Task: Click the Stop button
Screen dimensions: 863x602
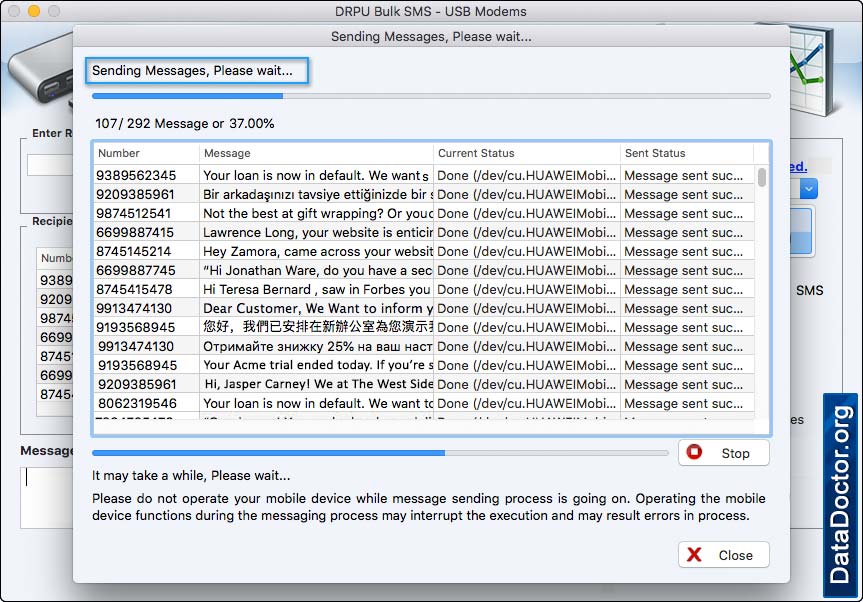Action: point(723,453)
